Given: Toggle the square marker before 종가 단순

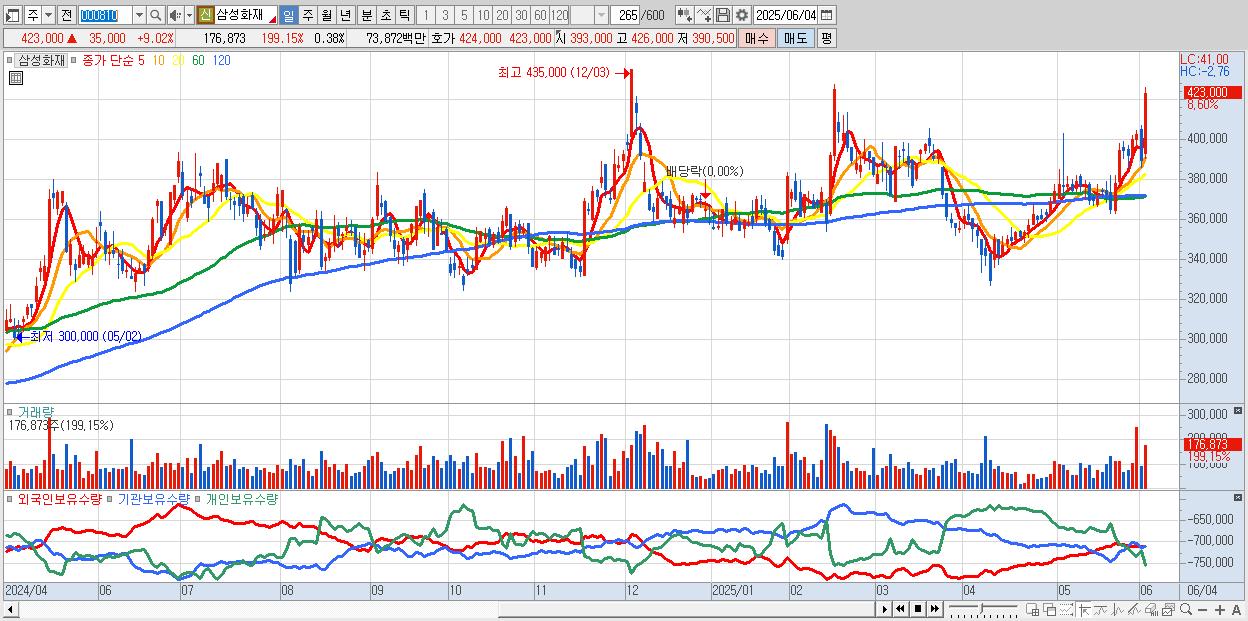Looking at the screenshot, I should tap(74, 60).
